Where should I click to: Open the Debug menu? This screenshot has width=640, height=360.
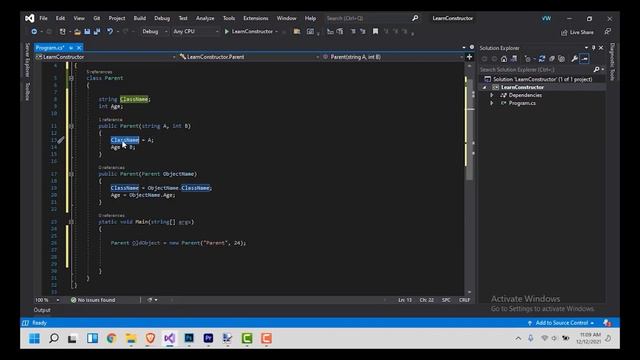pos(162,18)
